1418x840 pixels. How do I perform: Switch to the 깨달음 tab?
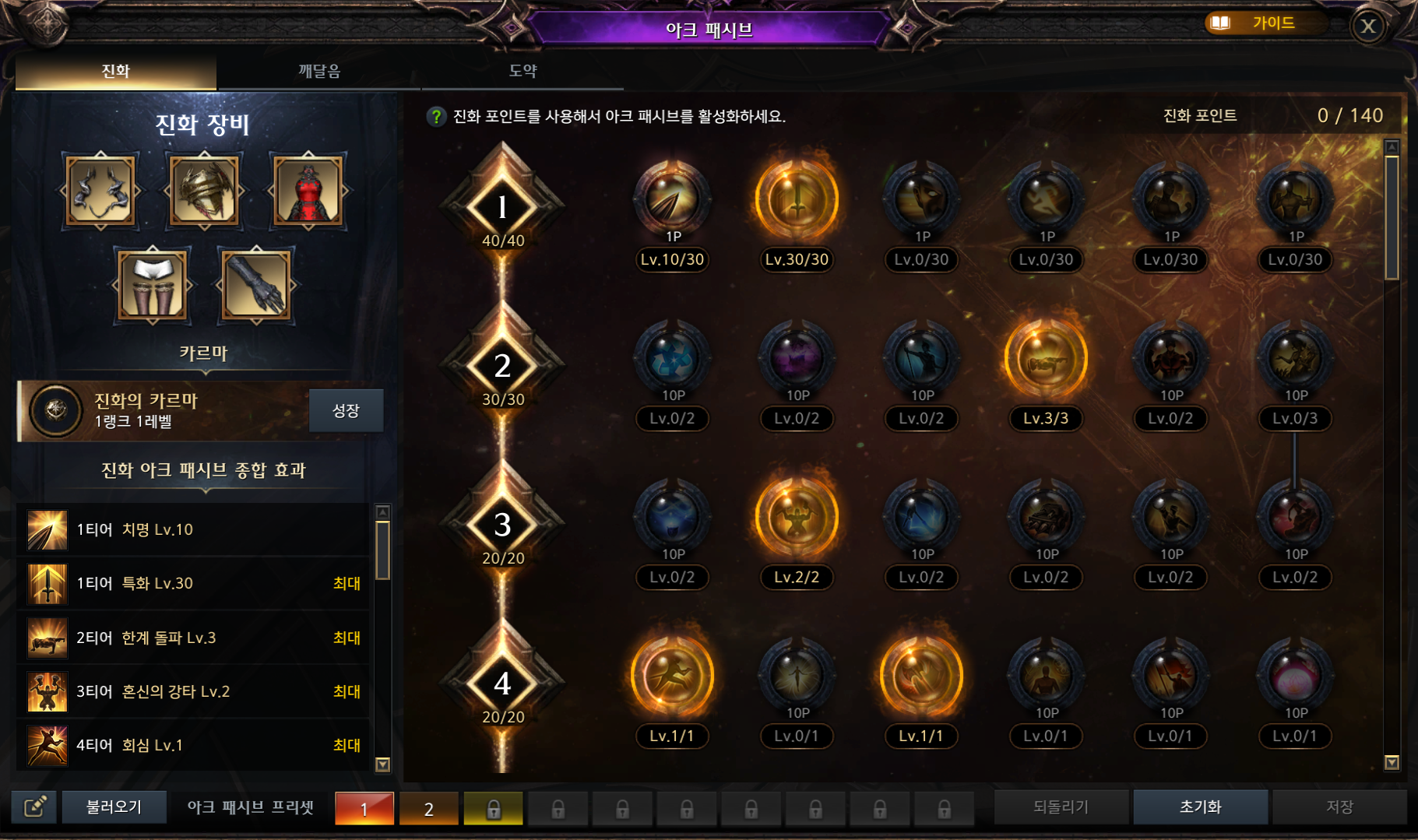click(319, 71)
